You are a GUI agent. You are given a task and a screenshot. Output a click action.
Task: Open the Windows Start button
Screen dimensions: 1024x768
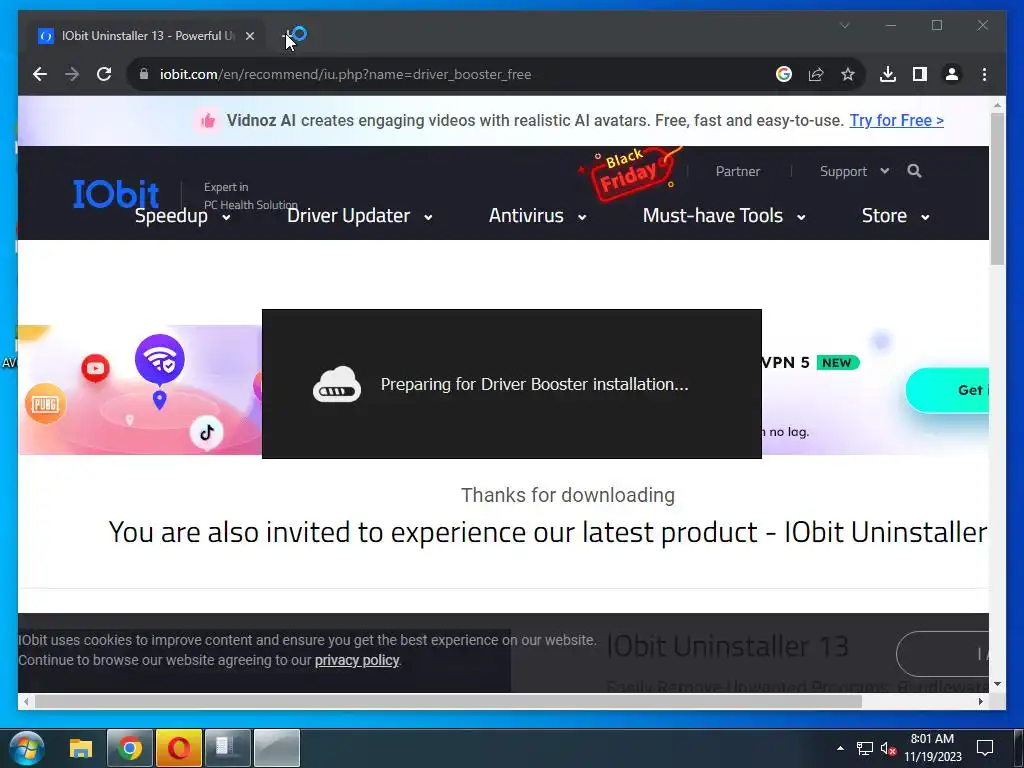(27, 748)
